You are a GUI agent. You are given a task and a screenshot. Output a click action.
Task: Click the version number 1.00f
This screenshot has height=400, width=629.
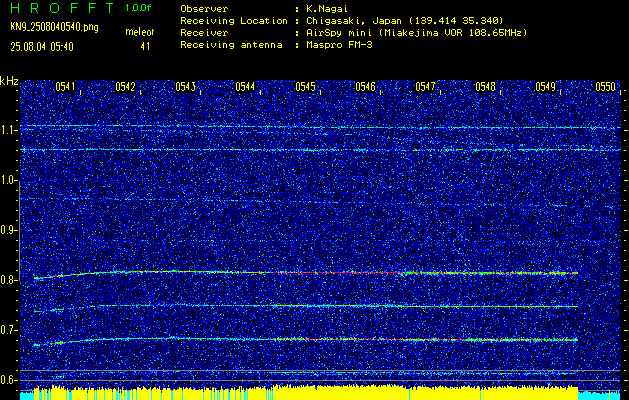point(138,8)
